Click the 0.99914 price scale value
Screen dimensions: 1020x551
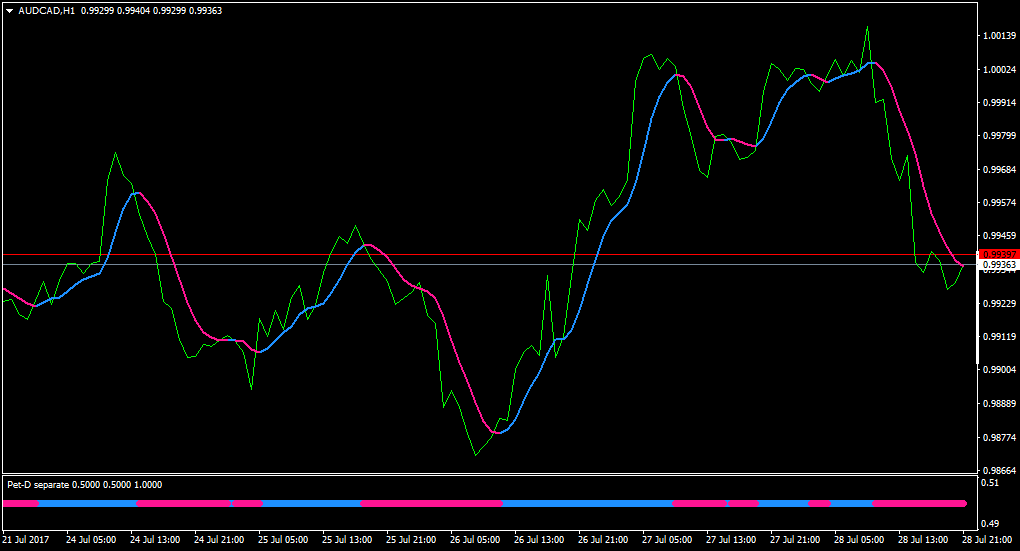(x=1000, y=103)
